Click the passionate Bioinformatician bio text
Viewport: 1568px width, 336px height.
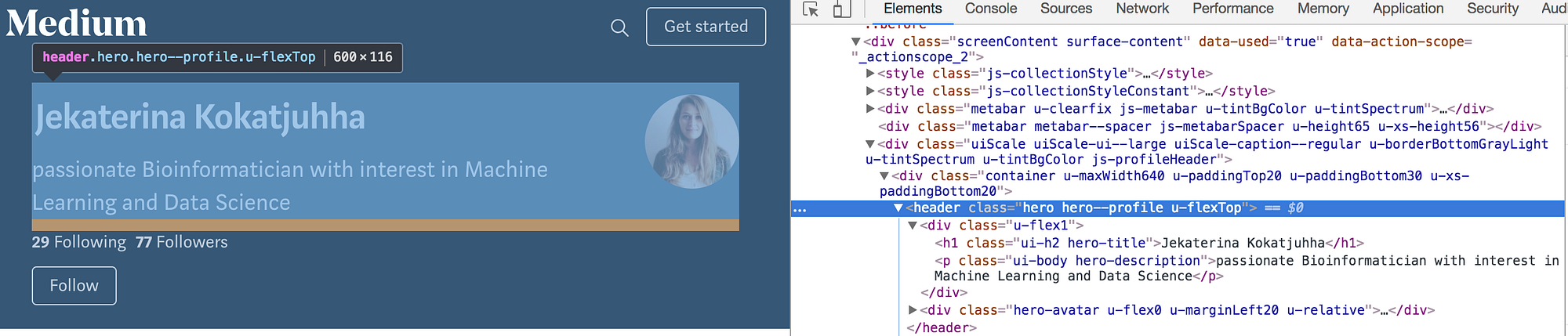[290, 186]
